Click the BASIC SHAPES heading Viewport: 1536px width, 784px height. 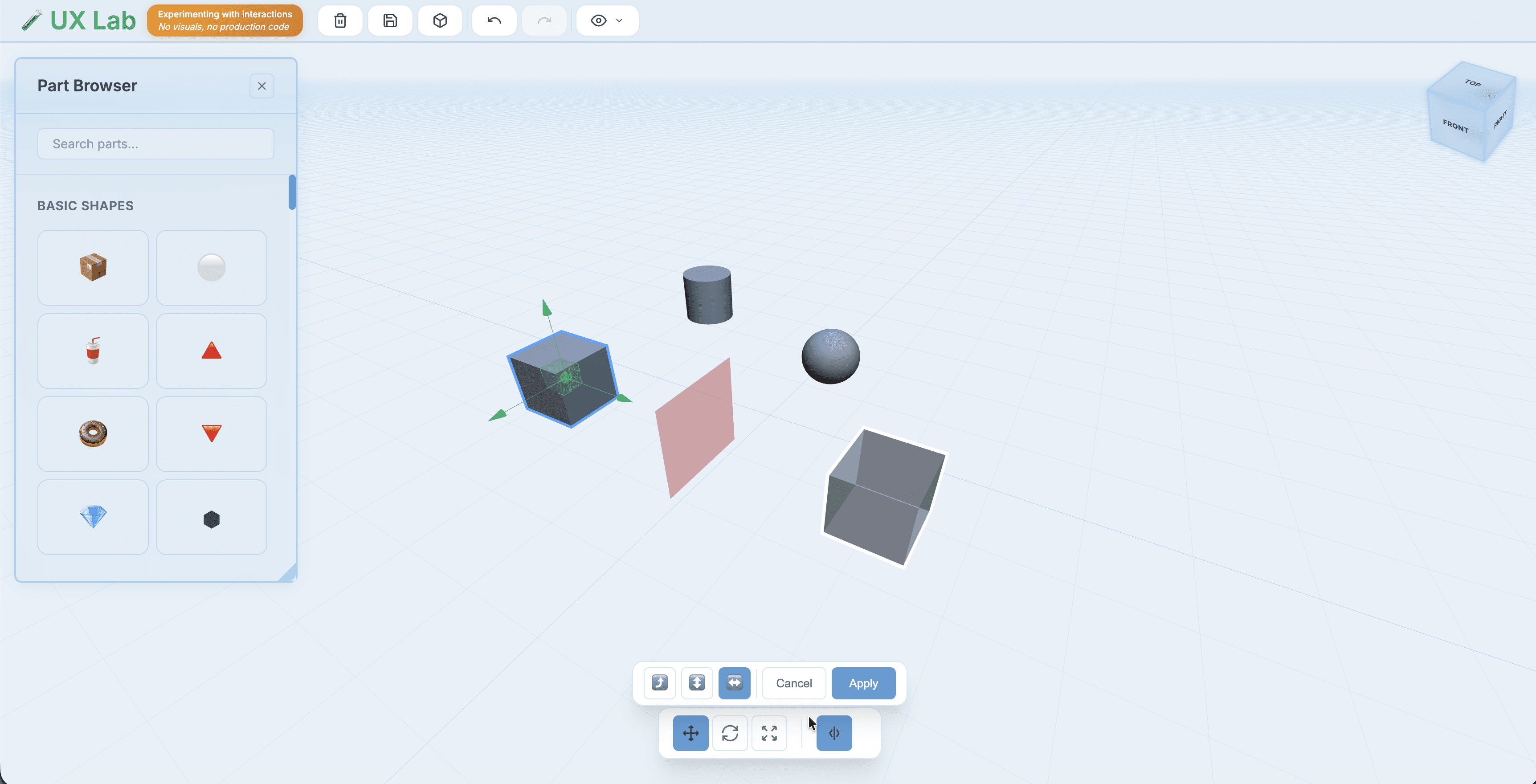(x=85, y=206)
